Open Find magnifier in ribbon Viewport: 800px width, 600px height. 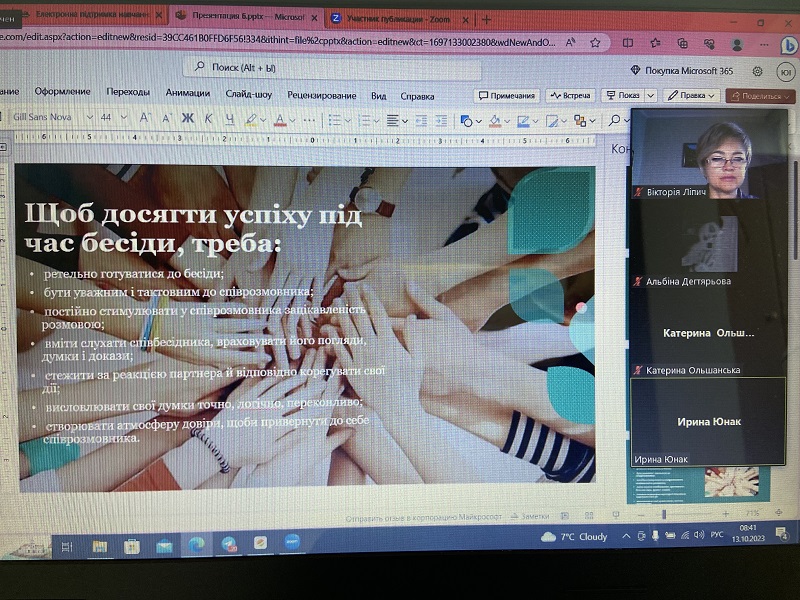click(x=615, y=120)
